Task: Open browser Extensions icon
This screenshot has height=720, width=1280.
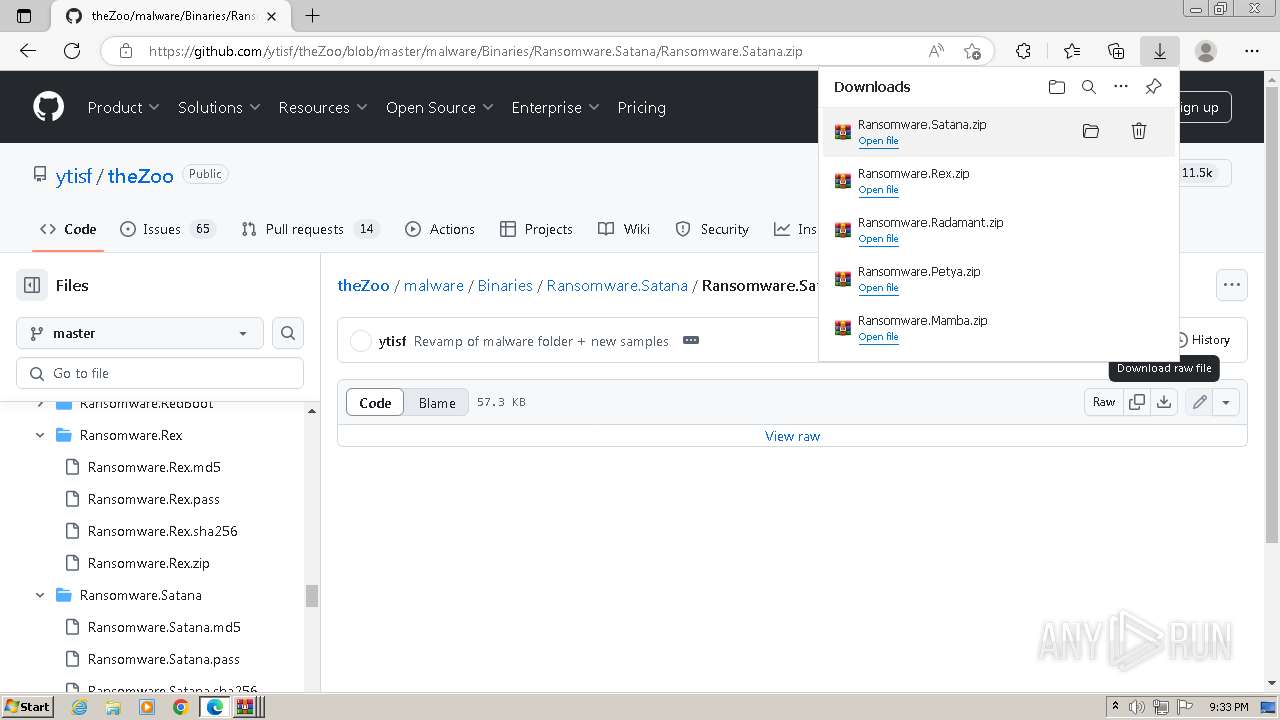Action: (1023, 51)
